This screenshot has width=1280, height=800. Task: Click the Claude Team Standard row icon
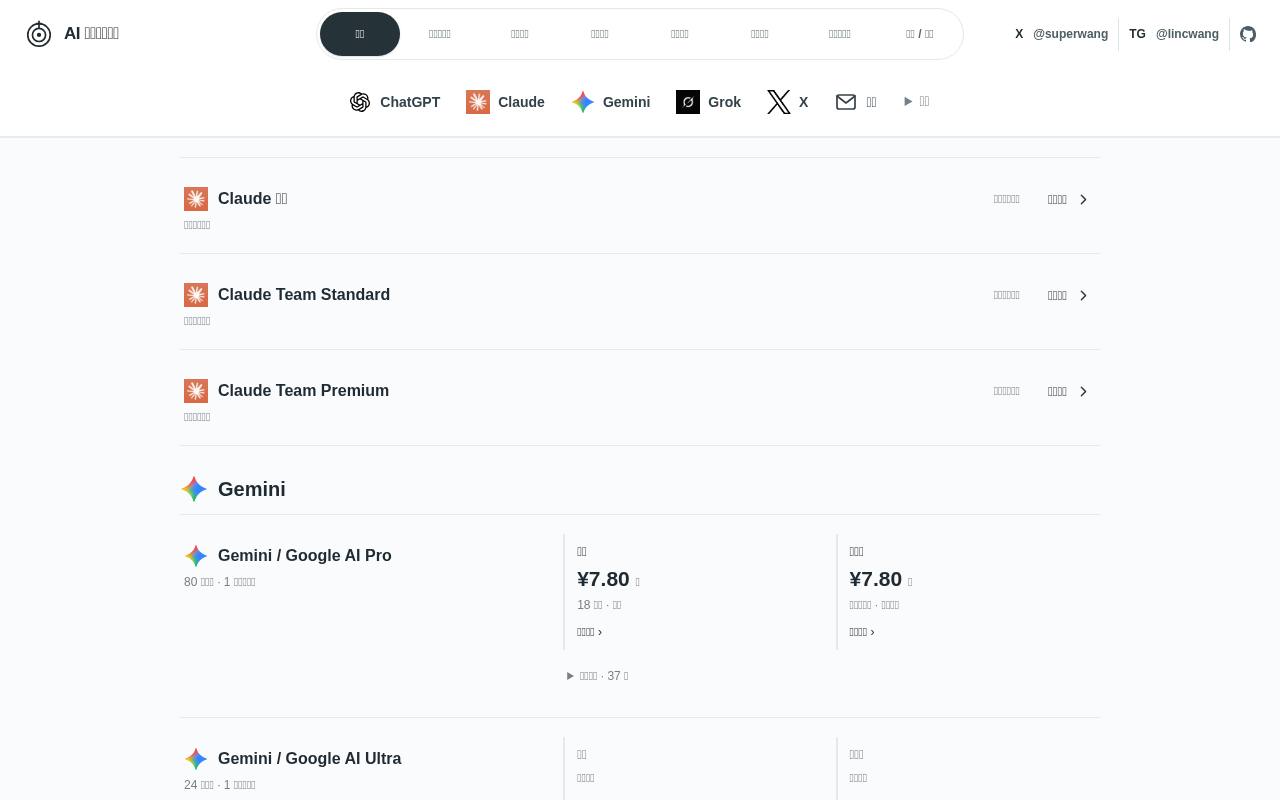(x=196, y=295)
